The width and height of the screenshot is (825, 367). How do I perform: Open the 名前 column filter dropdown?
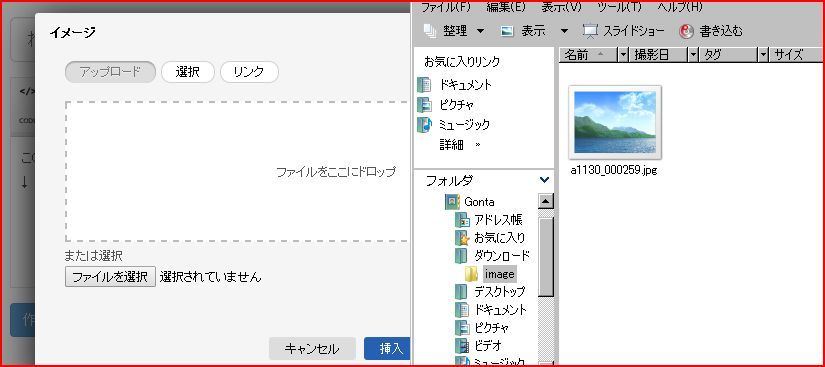tap(623, 55)
